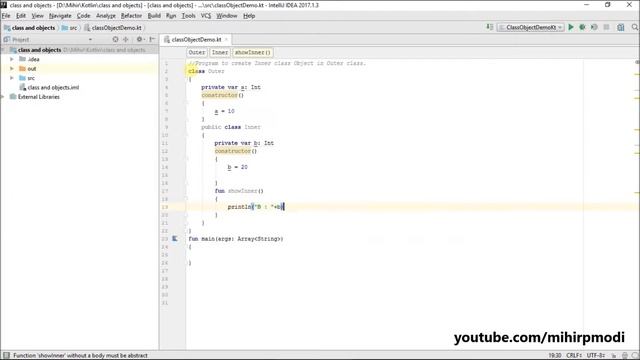Open the View menu

pyautogui.click(x=38, y=16)
